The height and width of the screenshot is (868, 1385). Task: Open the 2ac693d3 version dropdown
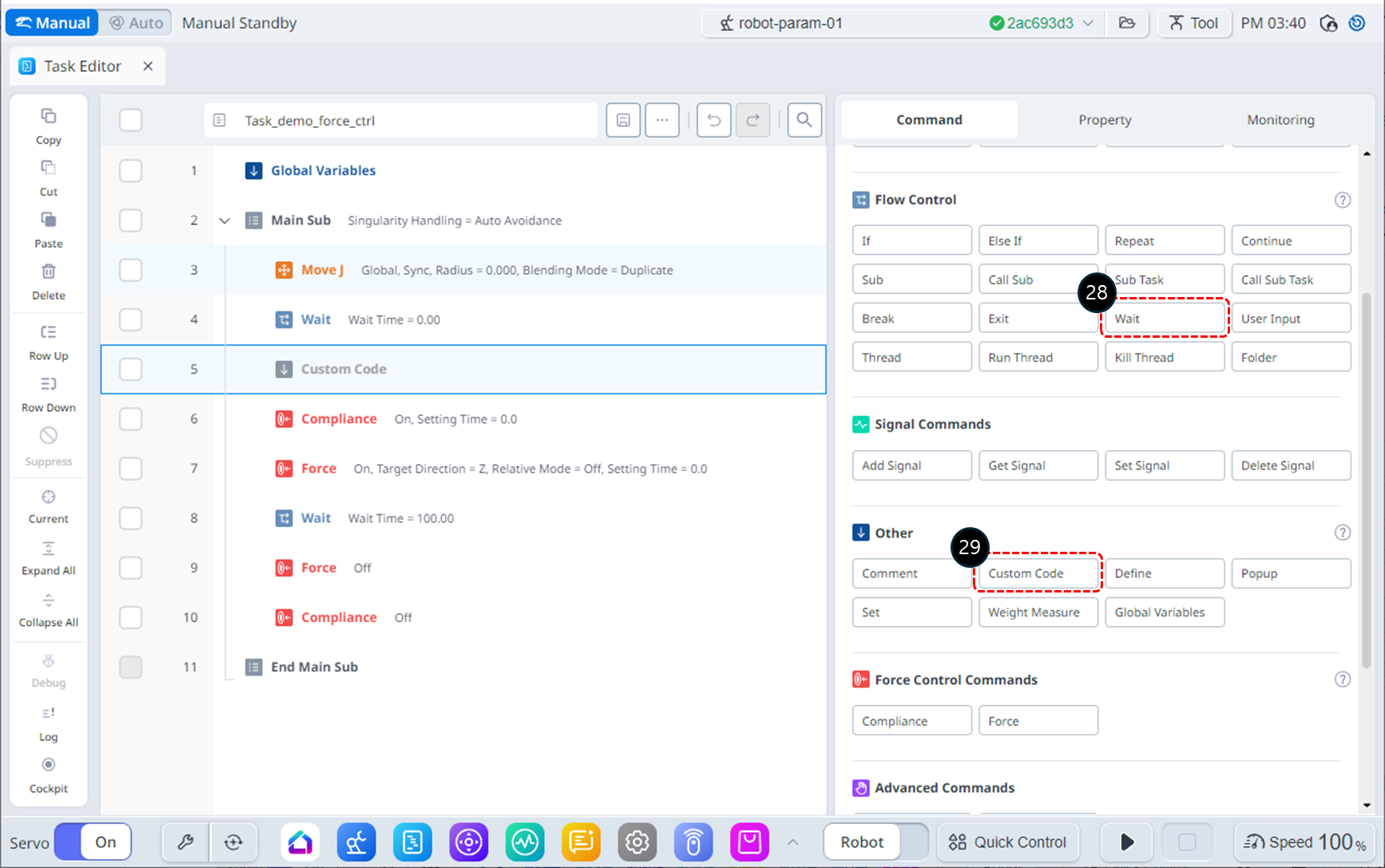tap(1087, 23)
